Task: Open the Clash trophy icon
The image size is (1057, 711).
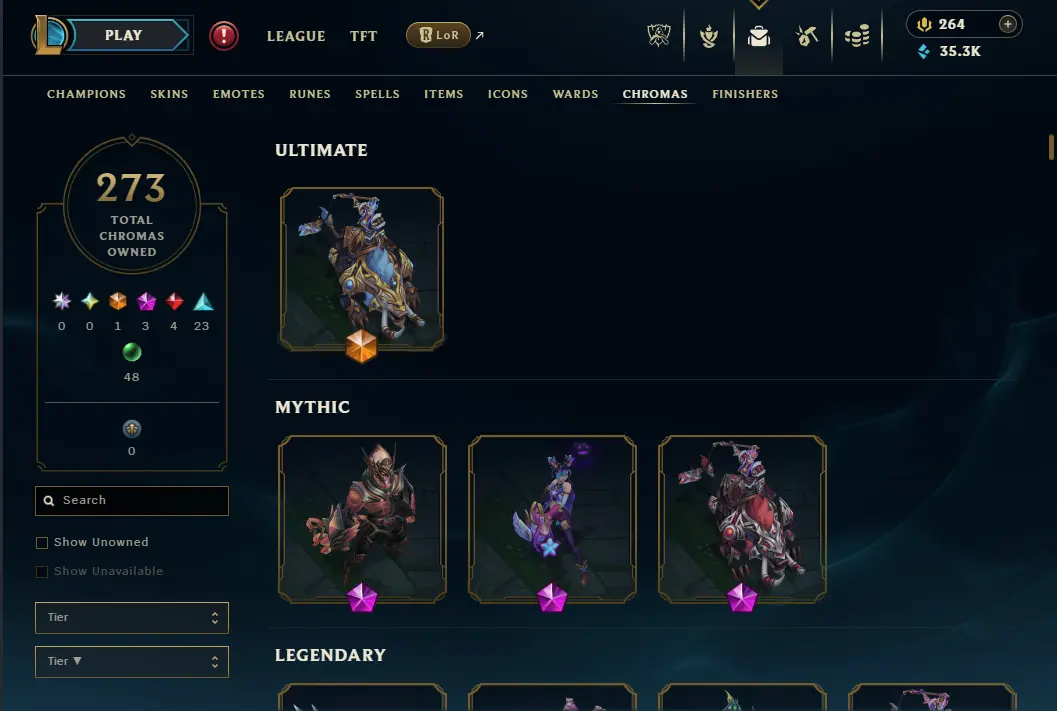Action: click(659, 36)
